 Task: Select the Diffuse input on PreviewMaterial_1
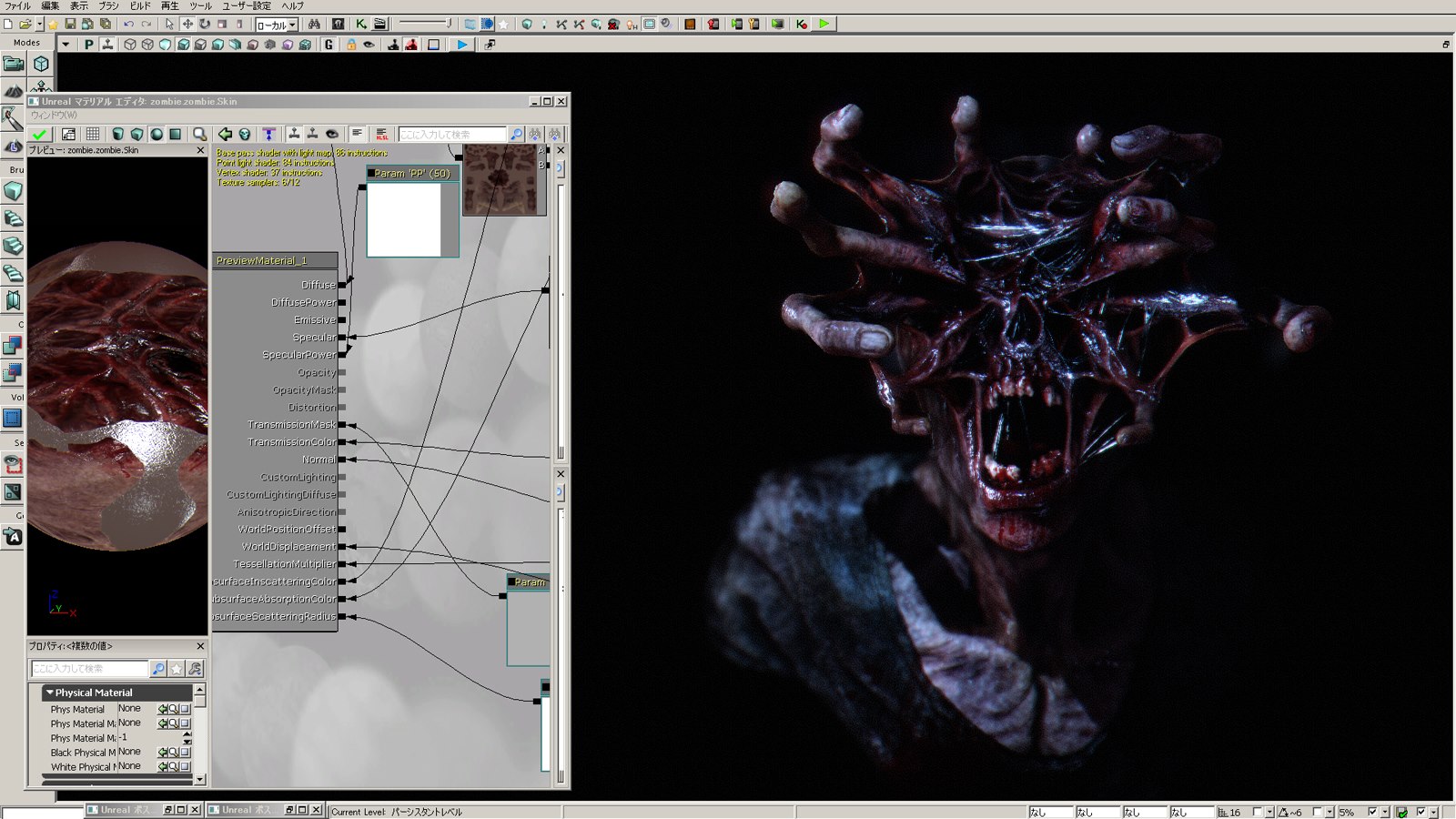[x=318, y=285]
